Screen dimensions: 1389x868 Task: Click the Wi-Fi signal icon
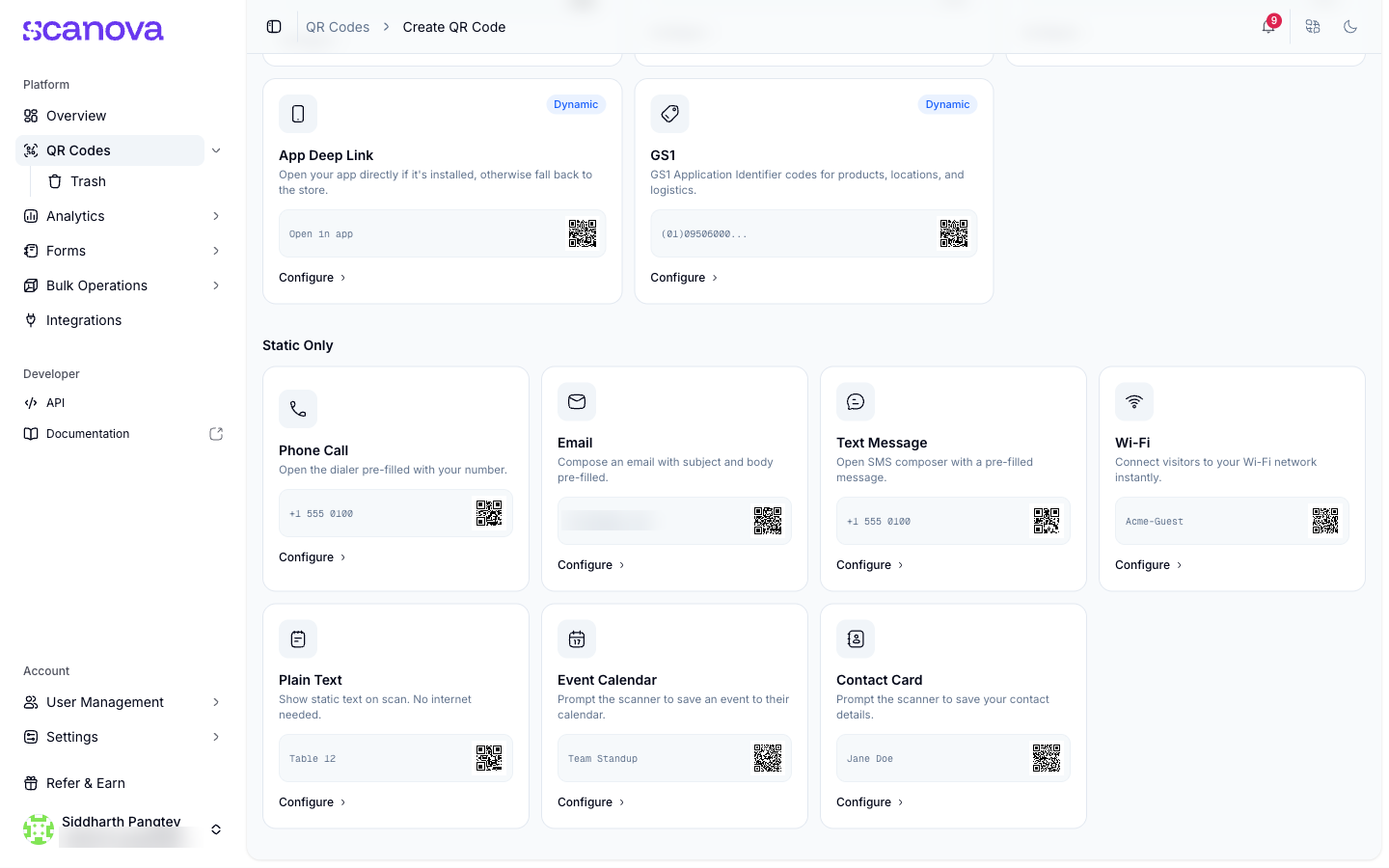pyautogui.click(x=1134, y=402)
